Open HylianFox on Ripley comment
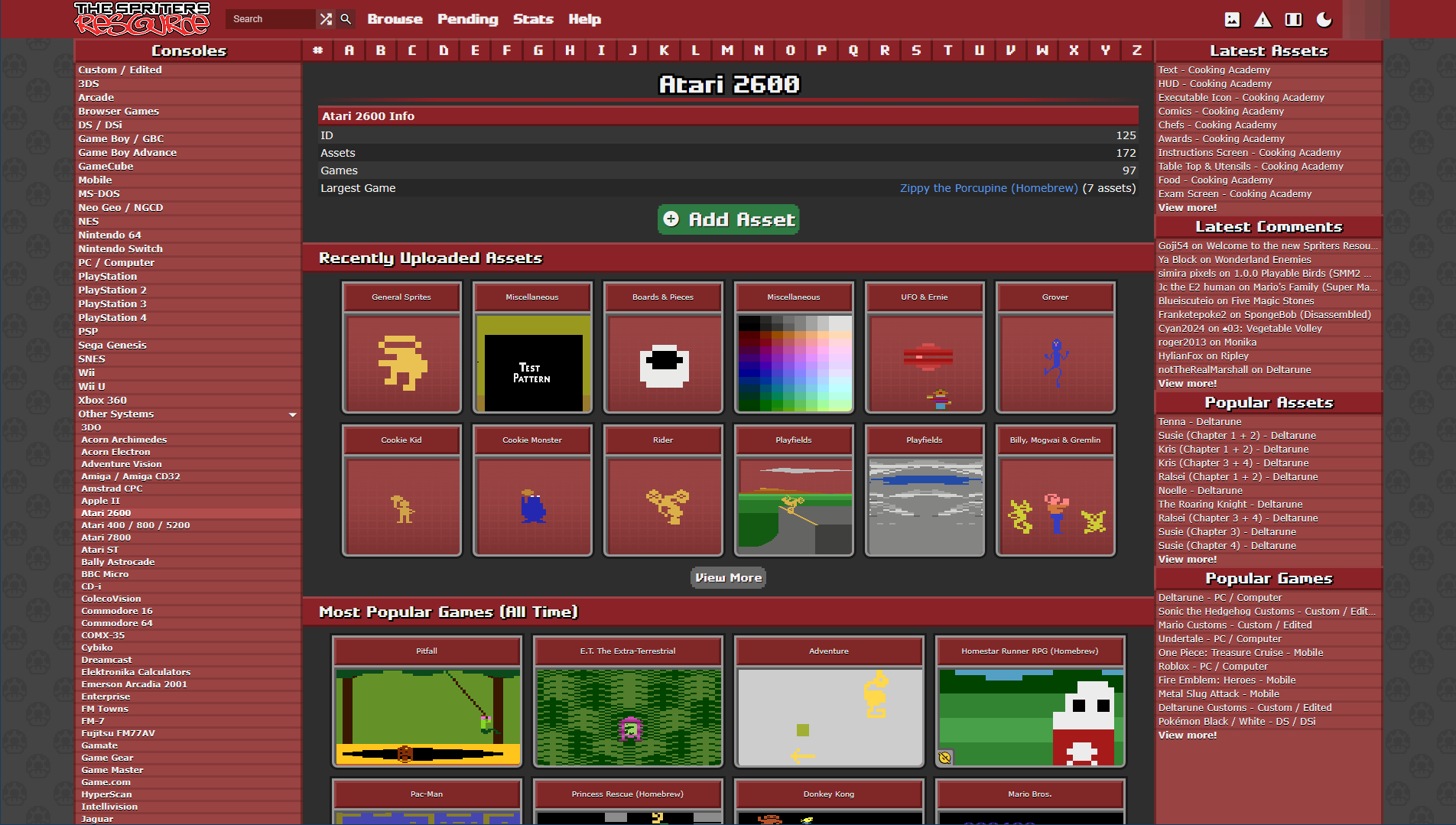 pos(1204,356)
